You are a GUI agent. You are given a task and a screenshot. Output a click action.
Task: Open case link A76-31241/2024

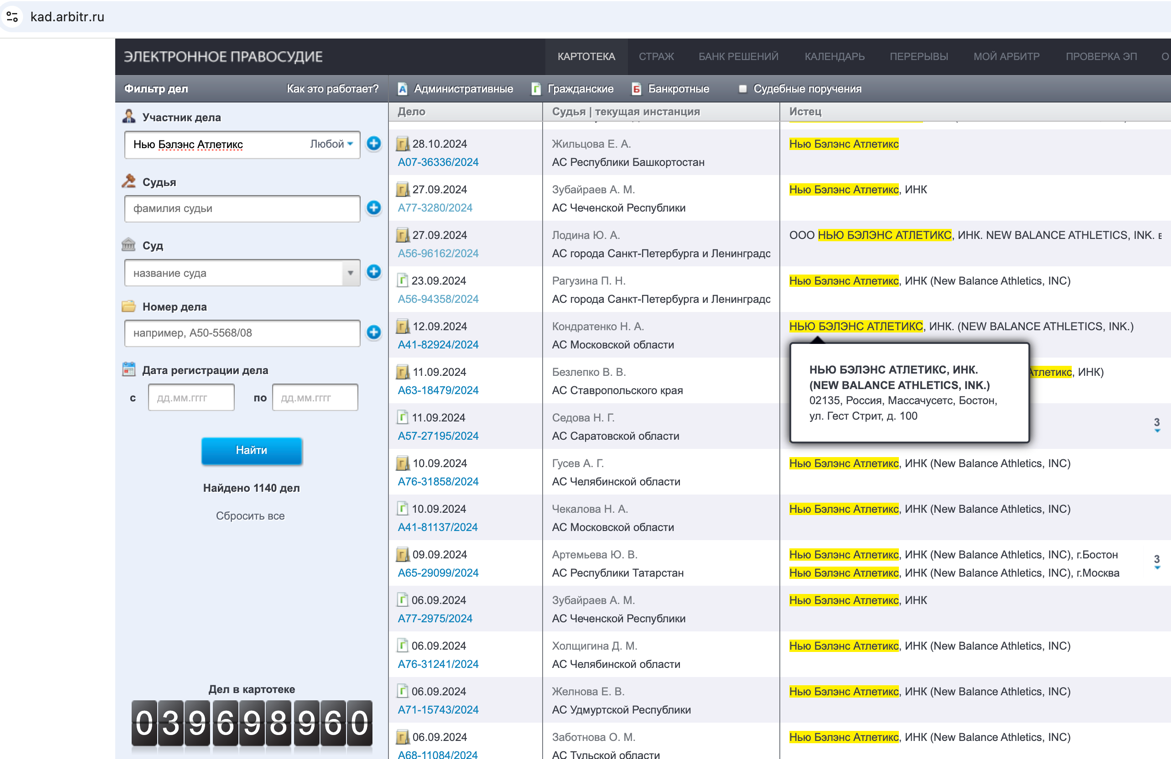[438, 664]
